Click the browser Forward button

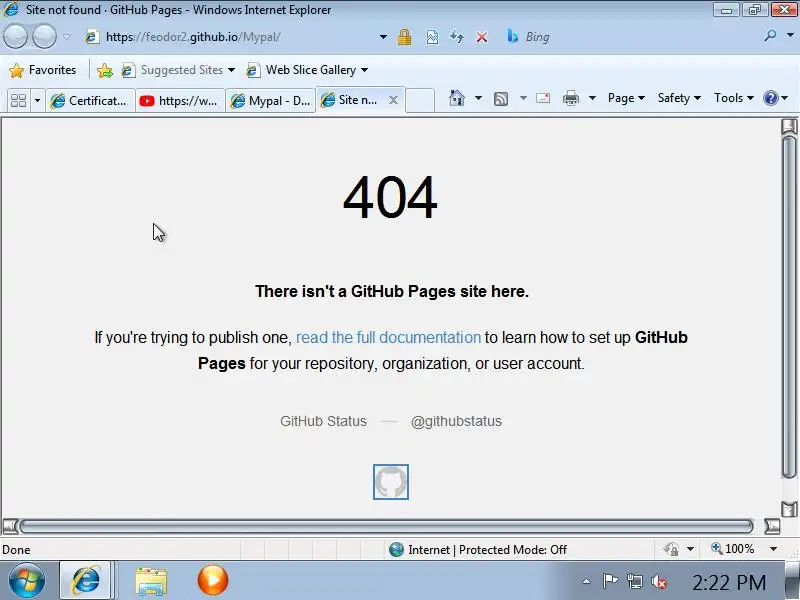pos(44,37)
